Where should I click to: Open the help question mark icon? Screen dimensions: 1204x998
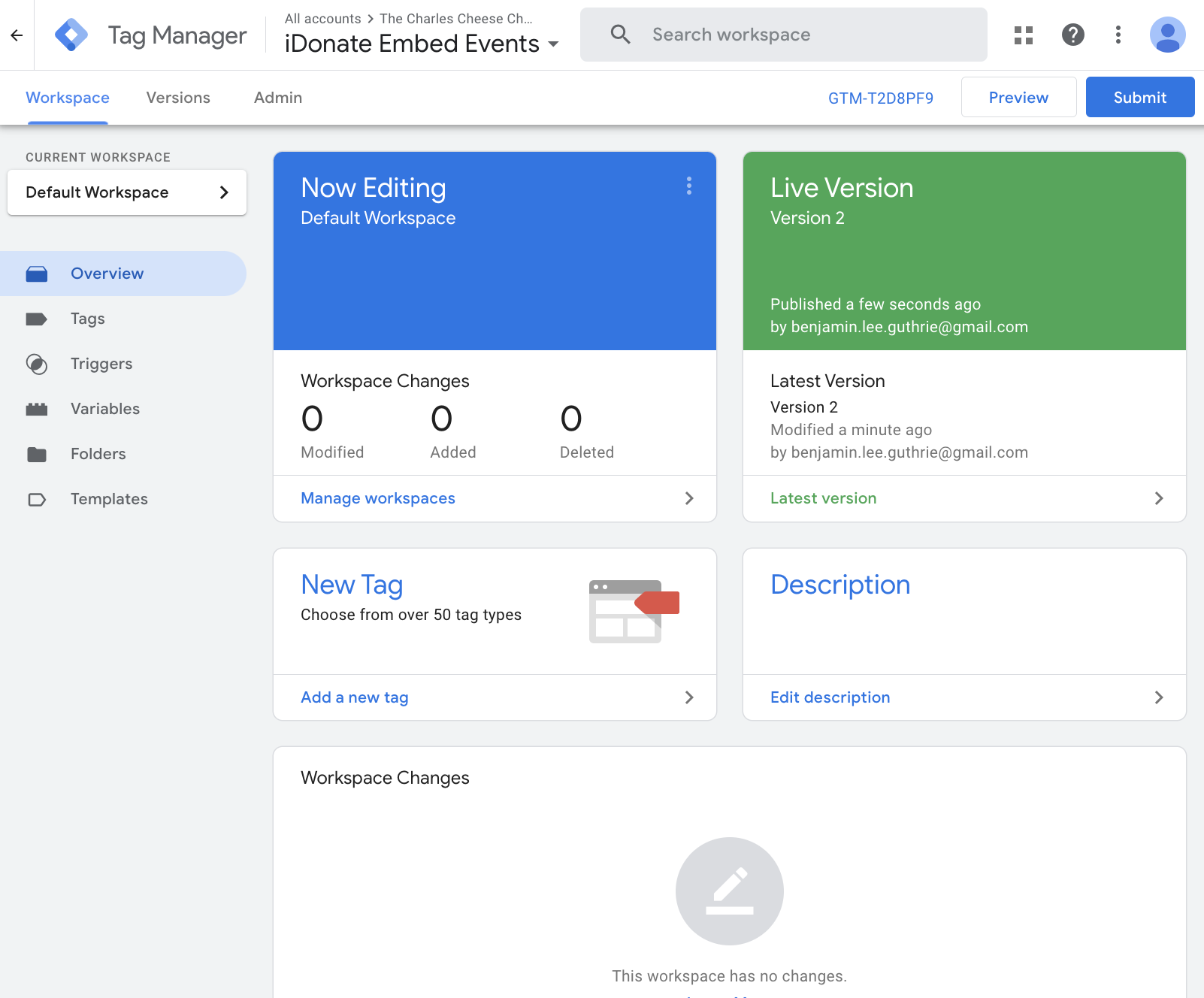[1073, 35]
